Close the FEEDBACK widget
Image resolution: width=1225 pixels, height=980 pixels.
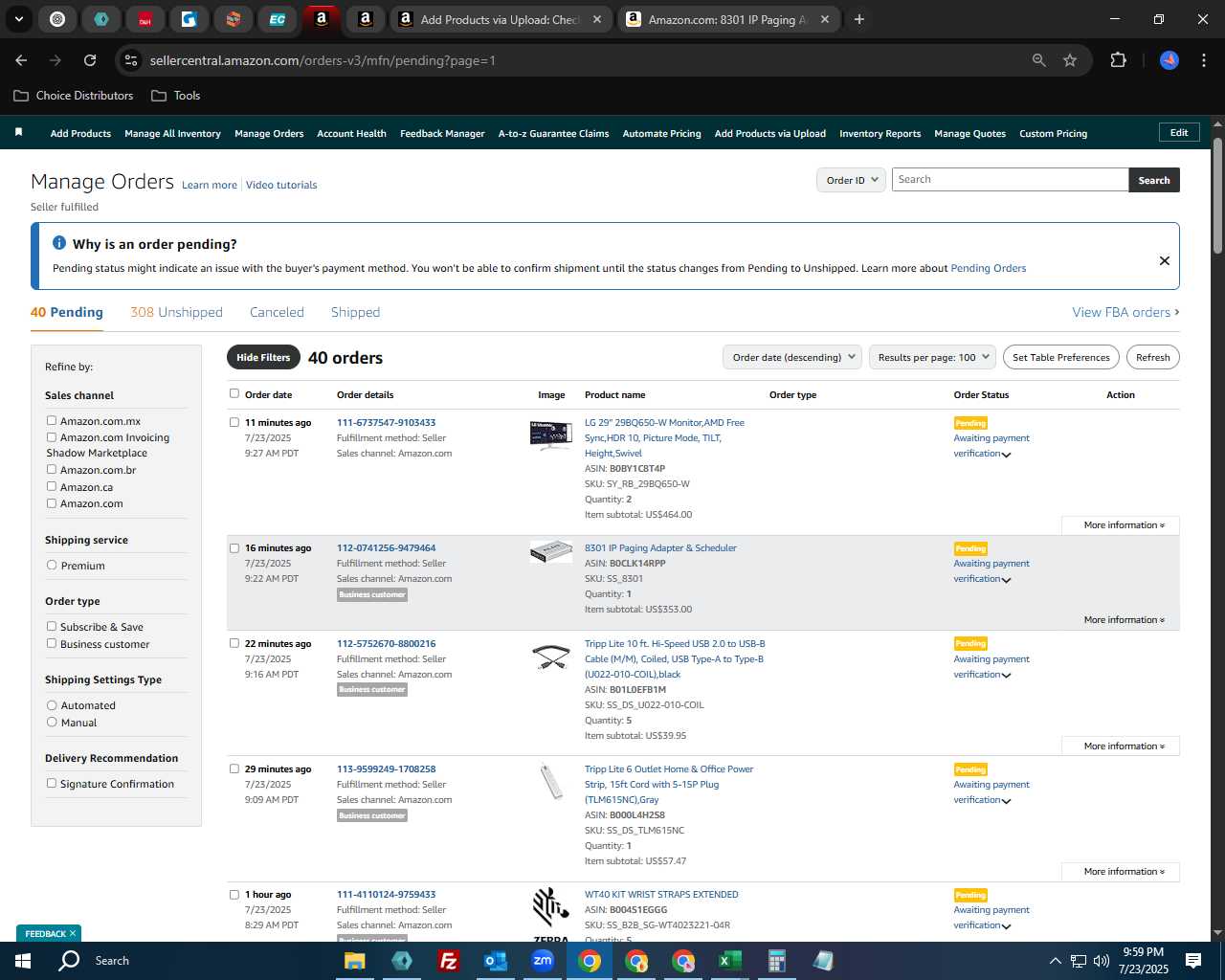click(72, 933)
